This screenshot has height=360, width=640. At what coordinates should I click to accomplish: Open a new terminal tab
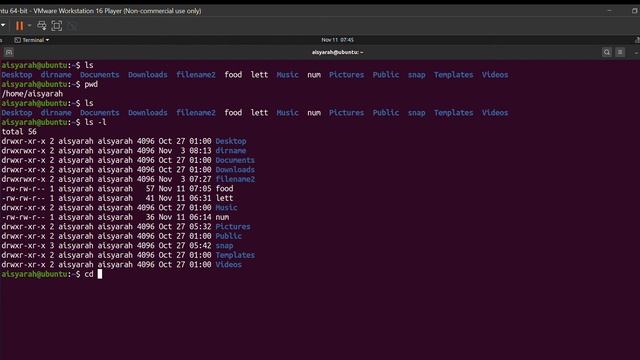click(x=9, y=52)
